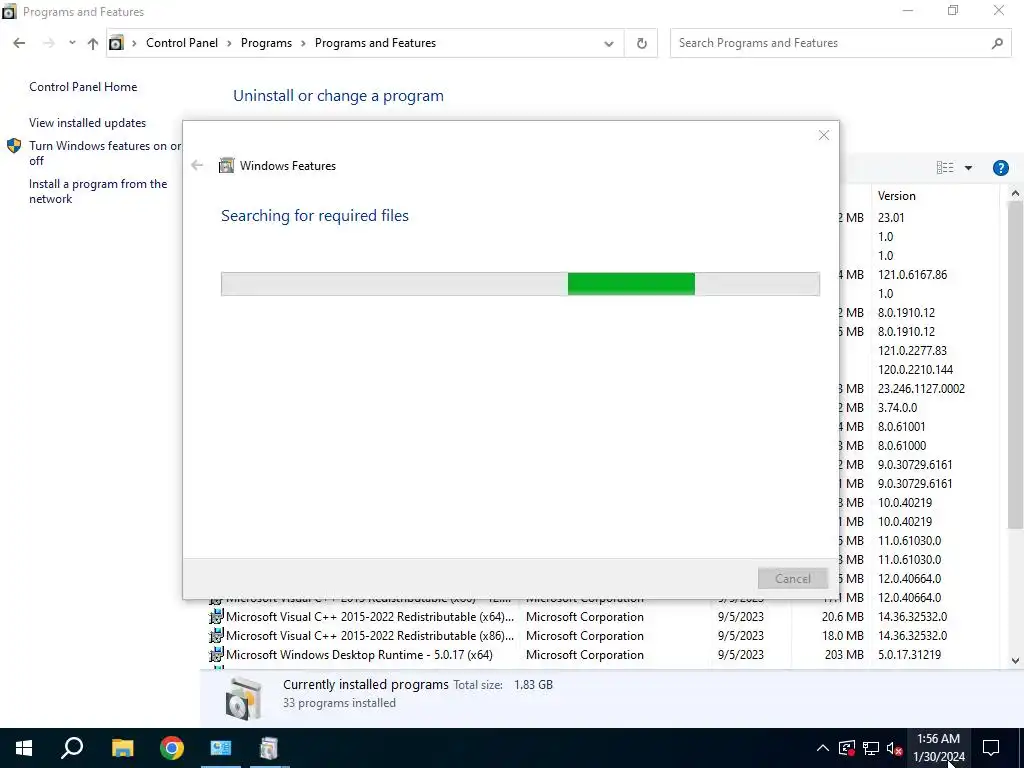
Task: Select Control Panel breadcrumb
Action: point(182,43)
